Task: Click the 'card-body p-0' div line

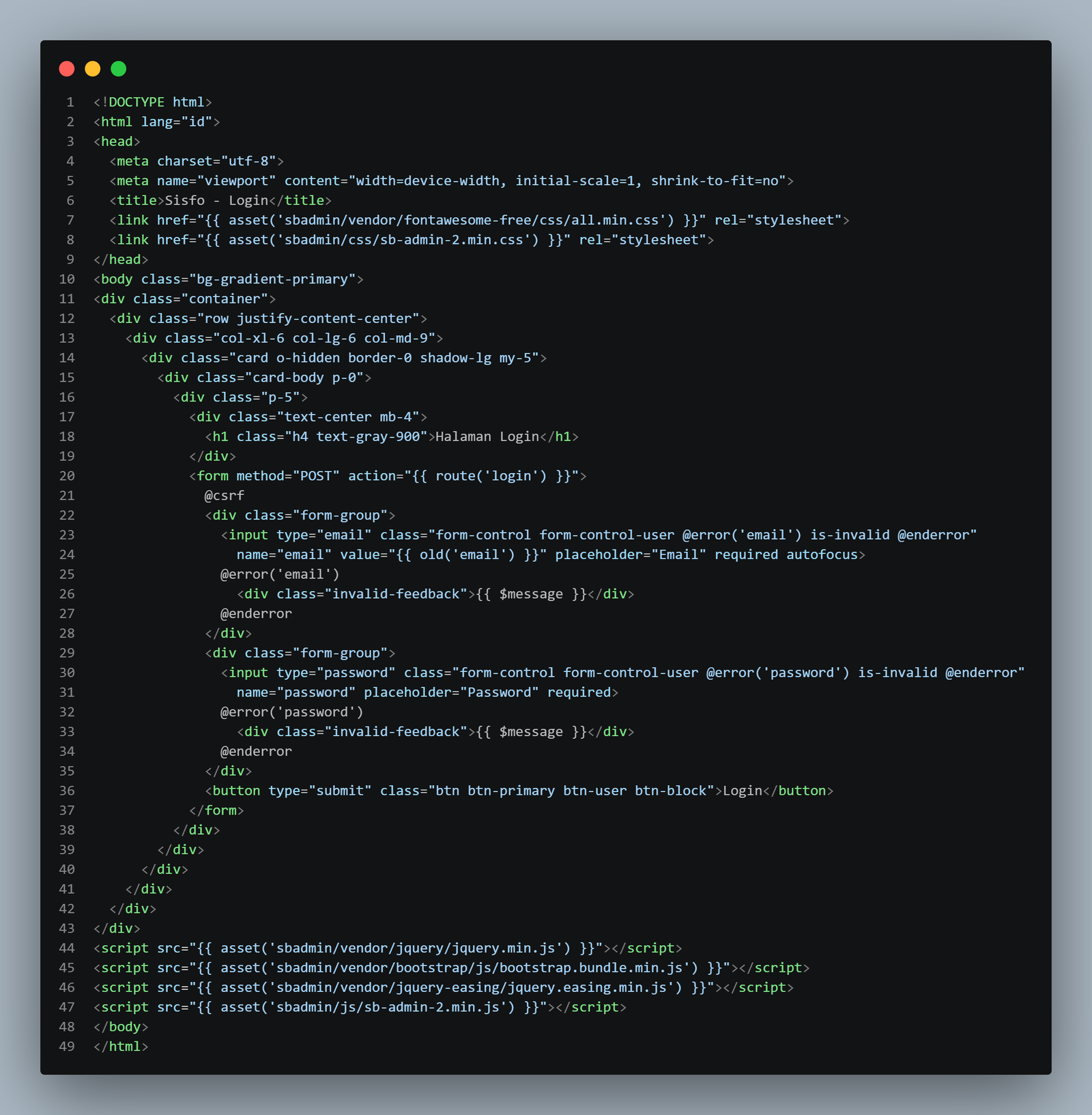Action: pyautogui.click(x=265, y=378)
